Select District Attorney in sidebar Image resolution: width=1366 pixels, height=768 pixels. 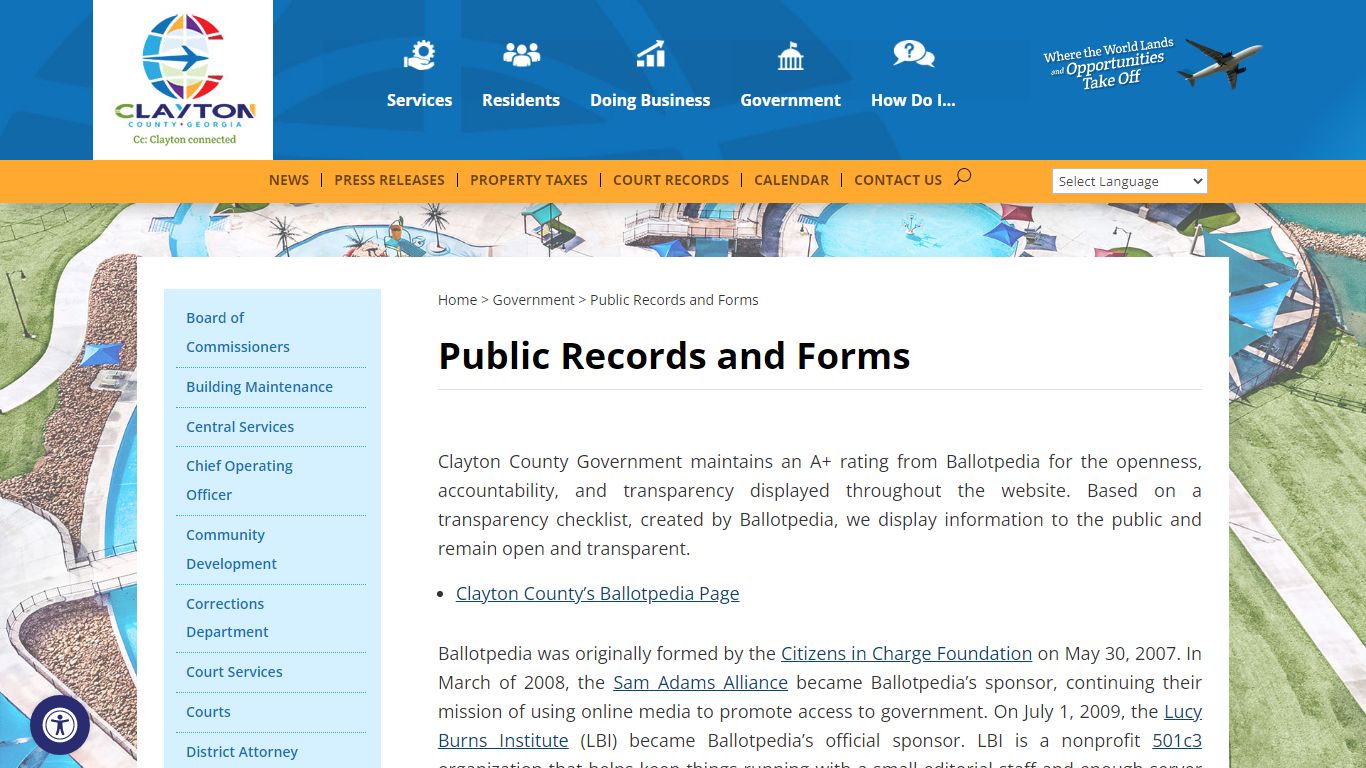pyautogui.click(x=242, y=752)
